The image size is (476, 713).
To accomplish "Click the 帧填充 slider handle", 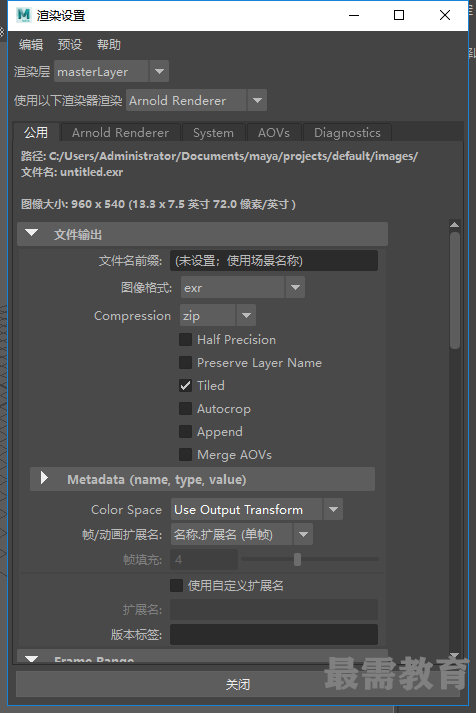I will coord(297,559).
